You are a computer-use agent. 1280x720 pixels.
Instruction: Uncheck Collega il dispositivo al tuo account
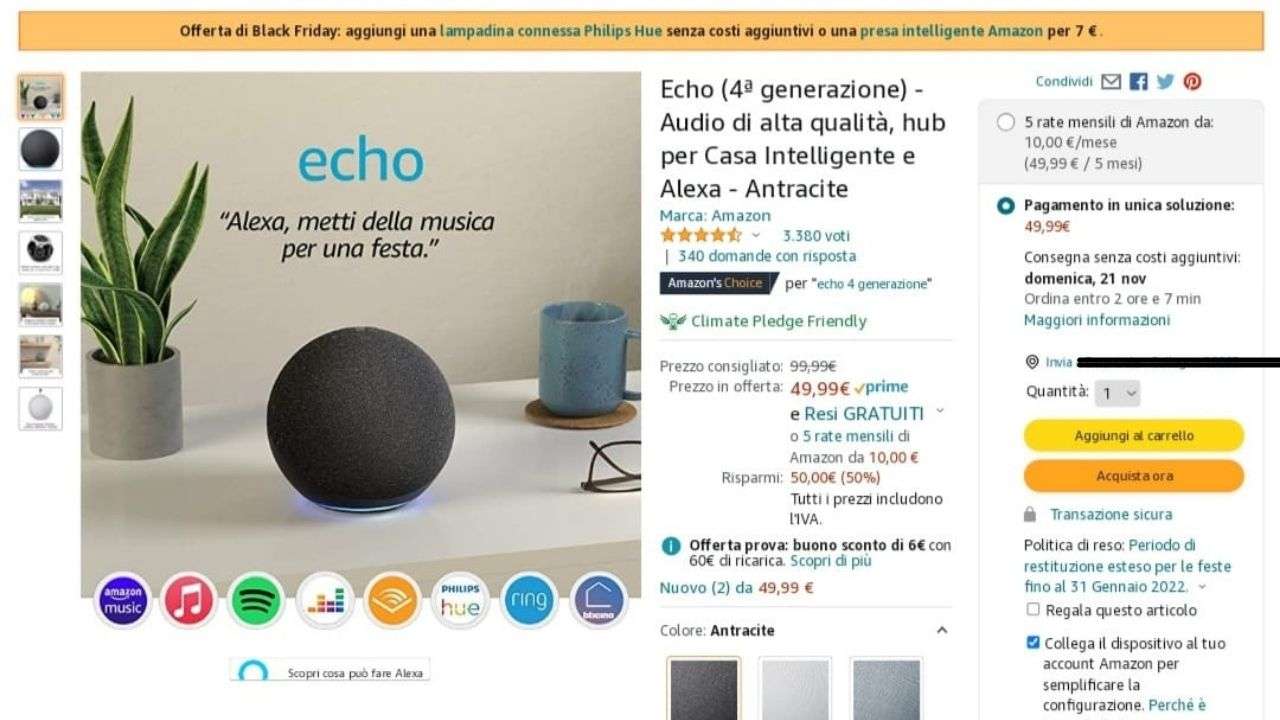point(1033,642)
